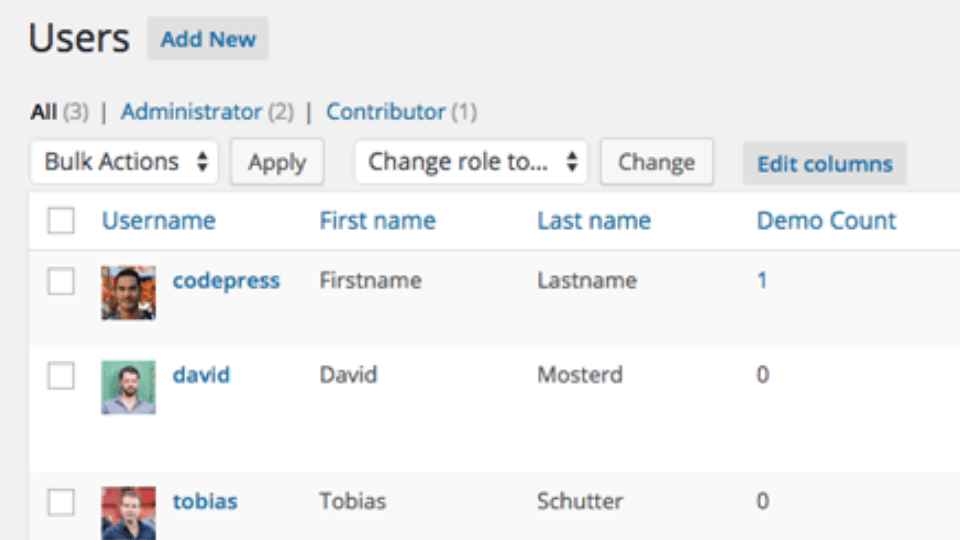Image resolution: width=960 pixels, height=540 pixels.
Task: Sort by Demo Count column header
Action: [827, 220]
